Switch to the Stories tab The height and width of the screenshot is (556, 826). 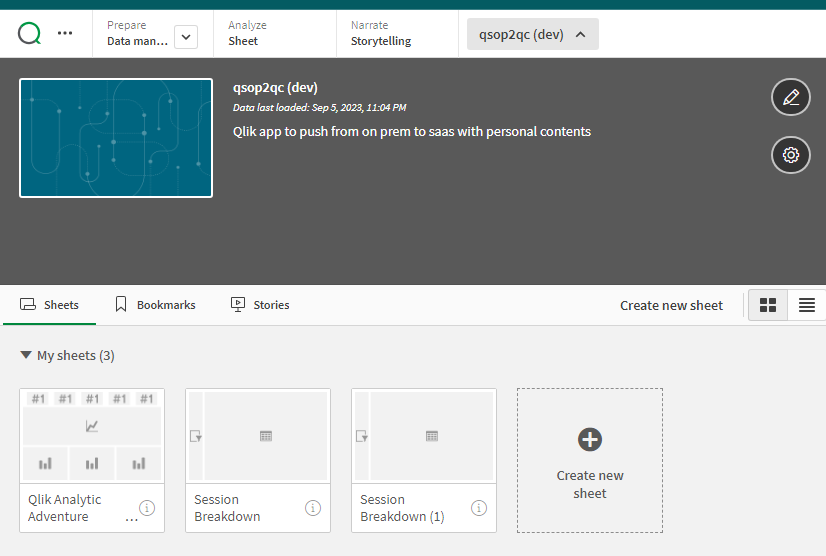coord(260,305)
